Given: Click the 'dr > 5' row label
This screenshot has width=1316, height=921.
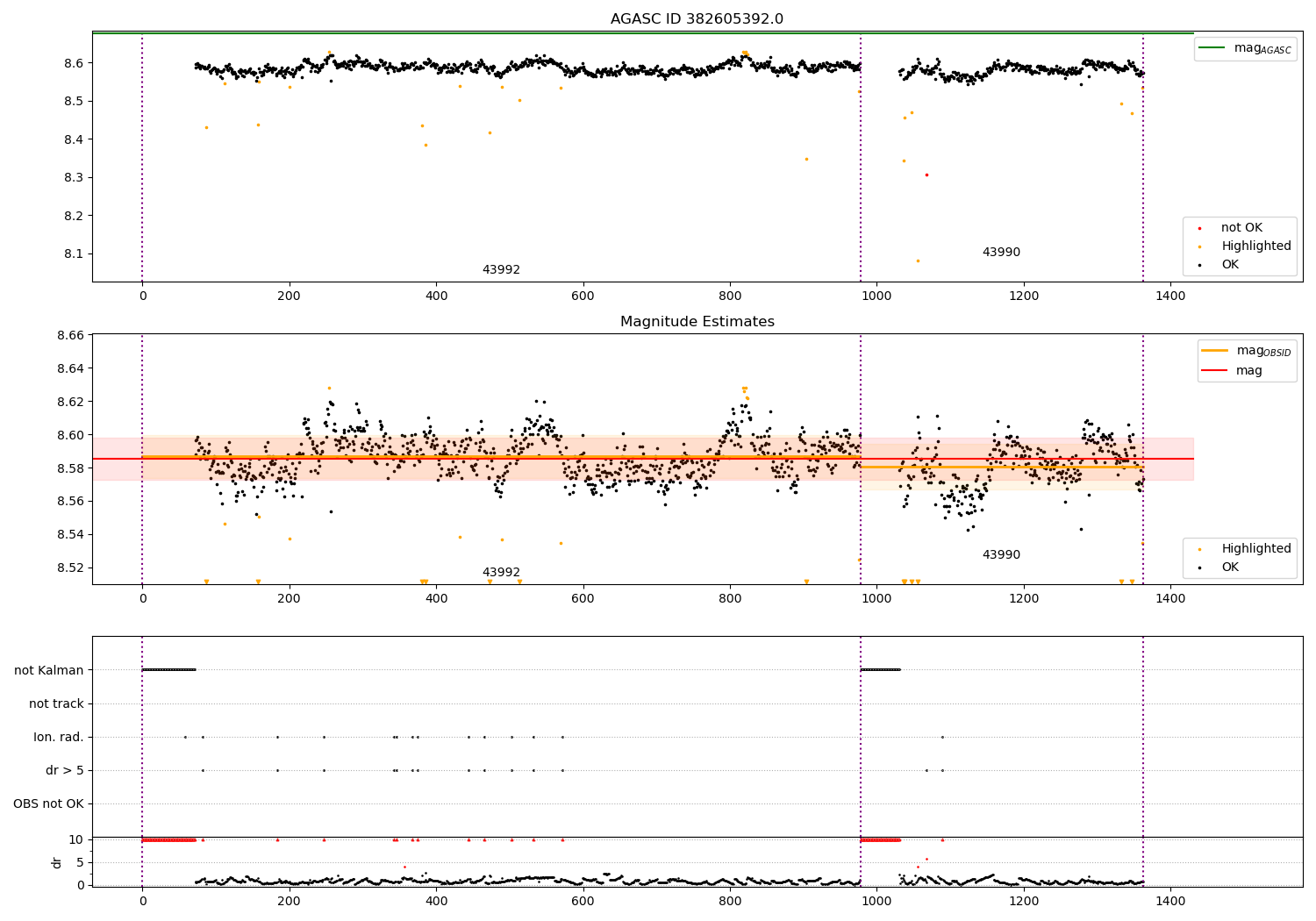Looking at the screenshot, I should click(x=65, y=770).
